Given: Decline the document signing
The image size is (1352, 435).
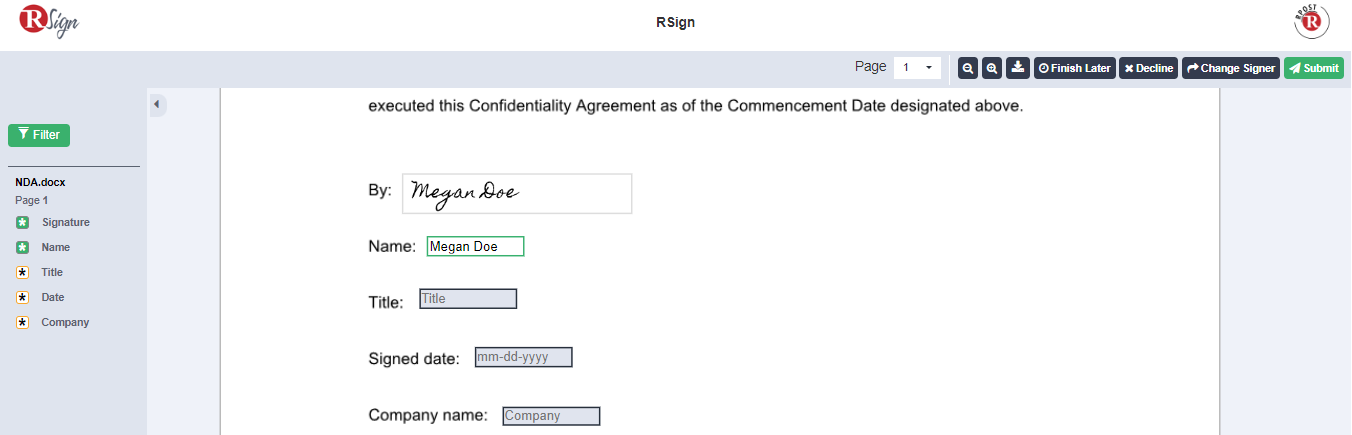Looking at the screenshot, I should [x=1148, y=68].
